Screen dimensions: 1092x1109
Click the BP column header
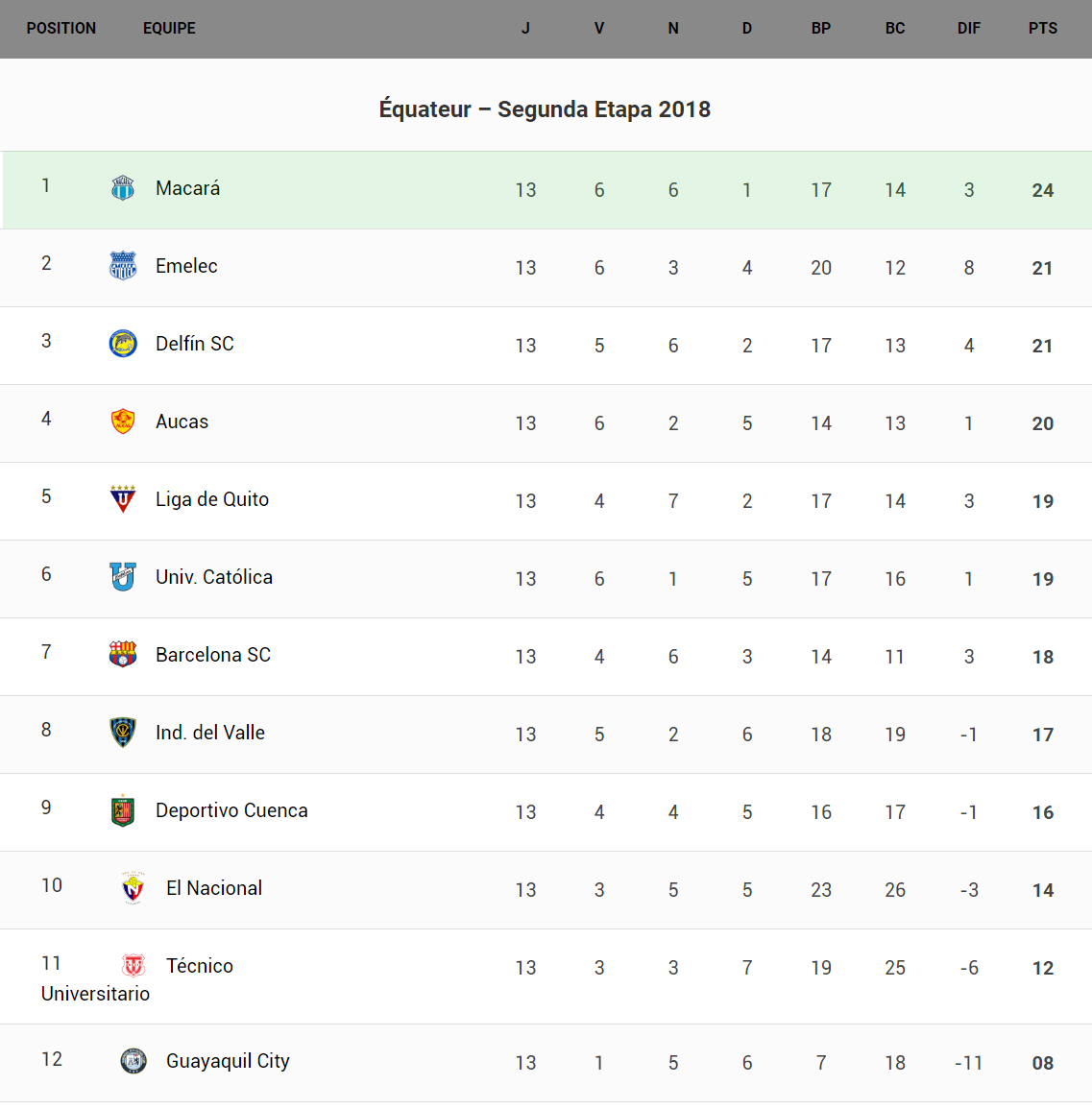(x=820, y=29)
